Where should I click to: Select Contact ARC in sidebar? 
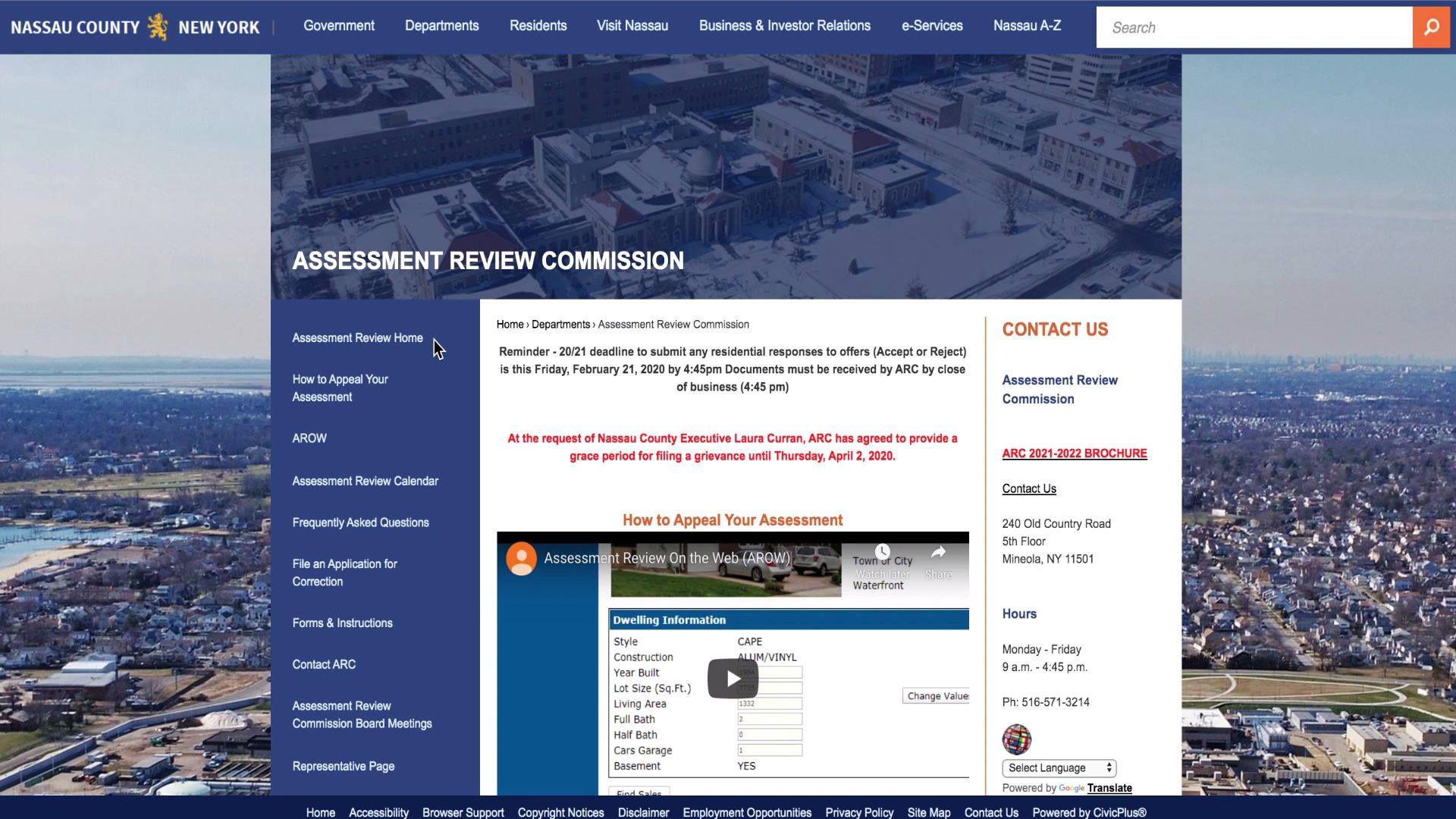pyautogui.click(x=324, y=664)
